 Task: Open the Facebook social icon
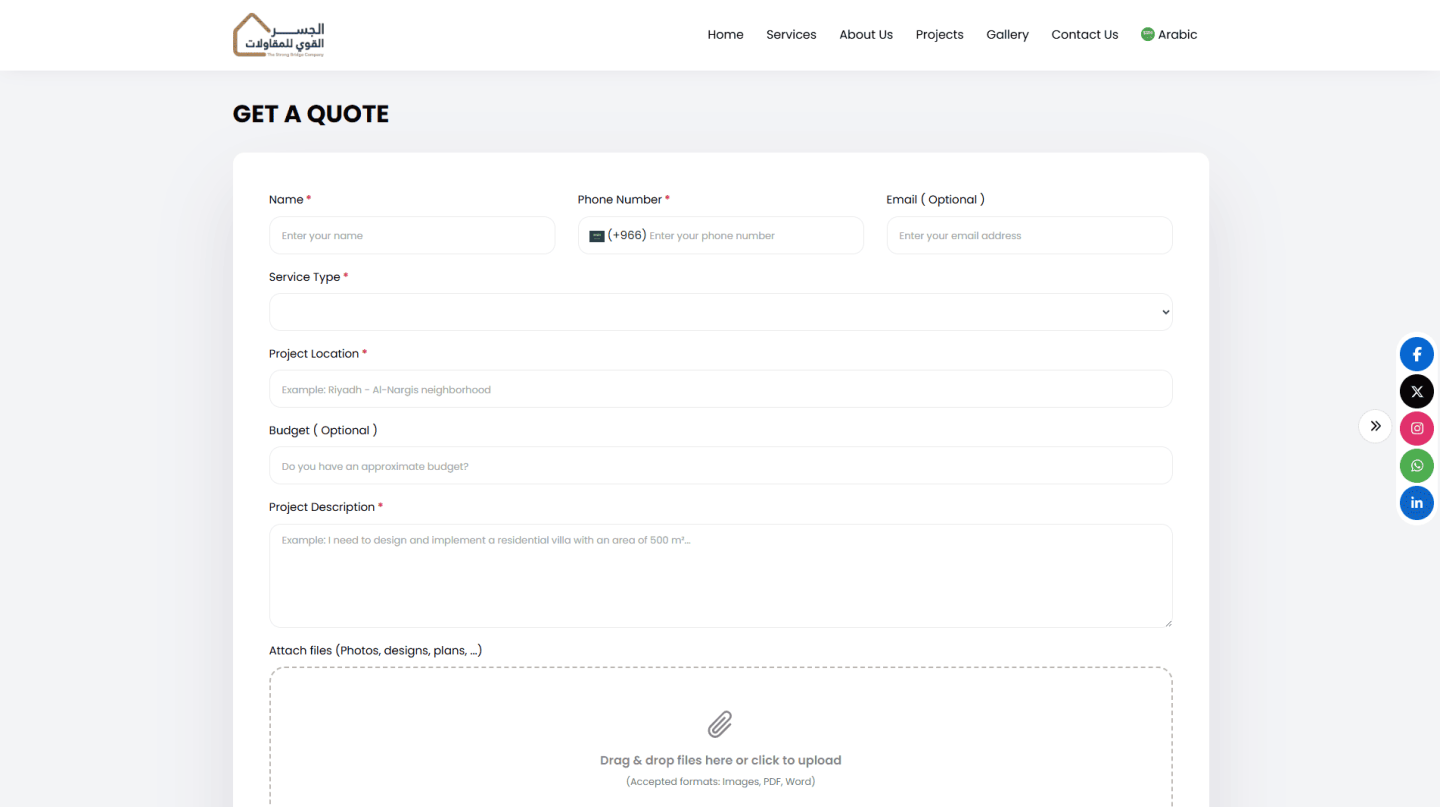tap(1416, 354)
